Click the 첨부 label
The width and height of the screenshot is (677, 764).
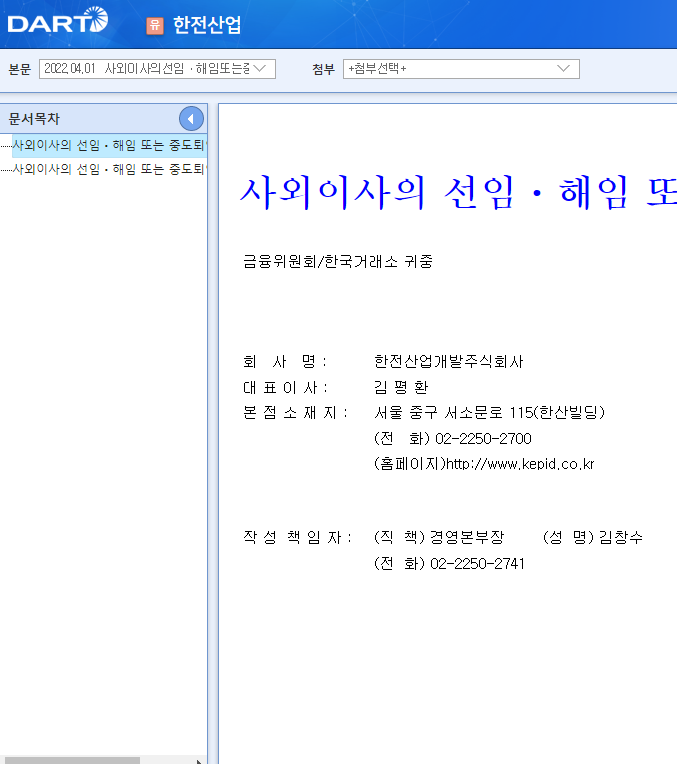click(324, 69)
